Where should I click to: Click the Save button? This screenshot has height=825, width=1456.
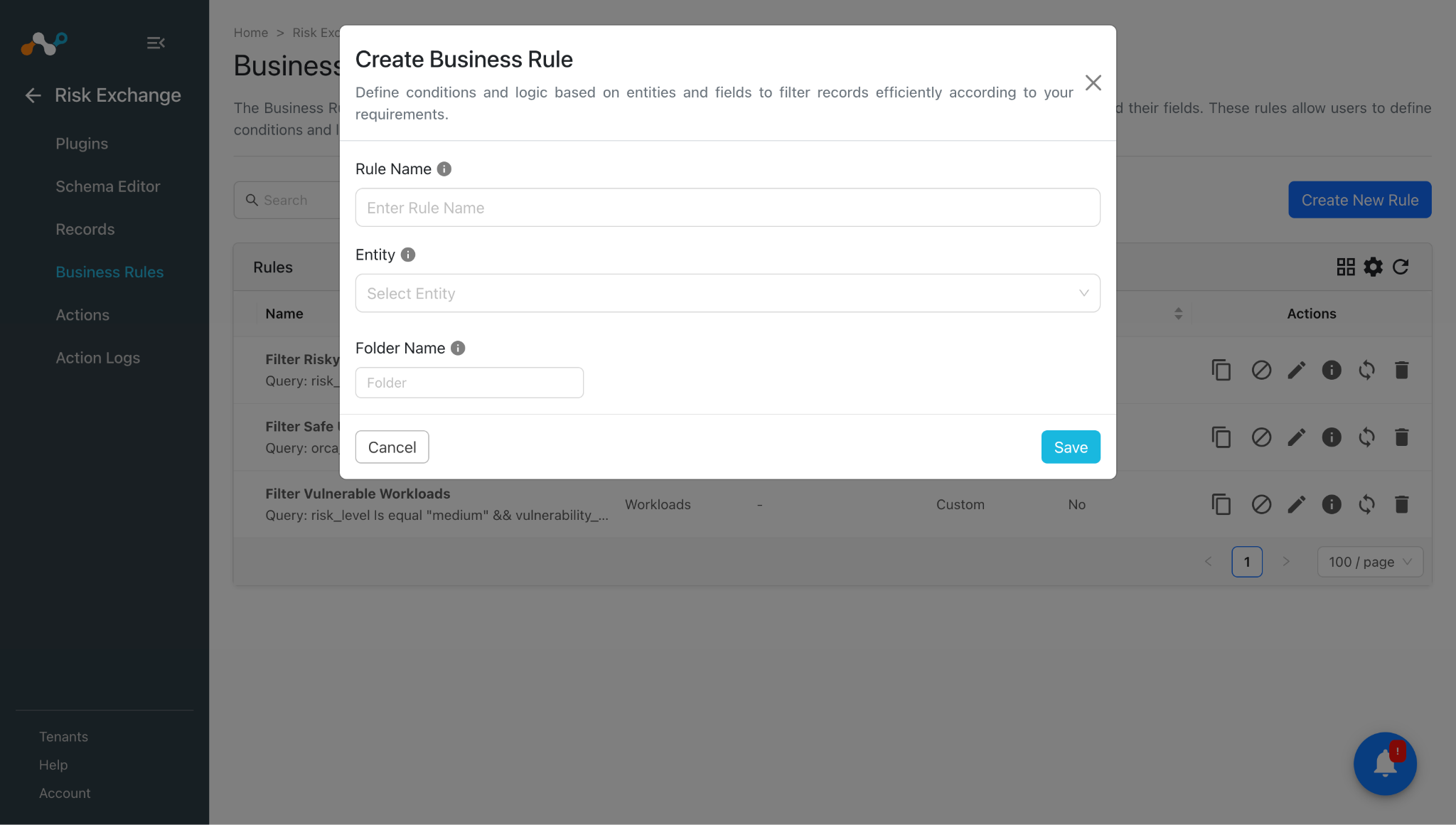click(1071, 447)
